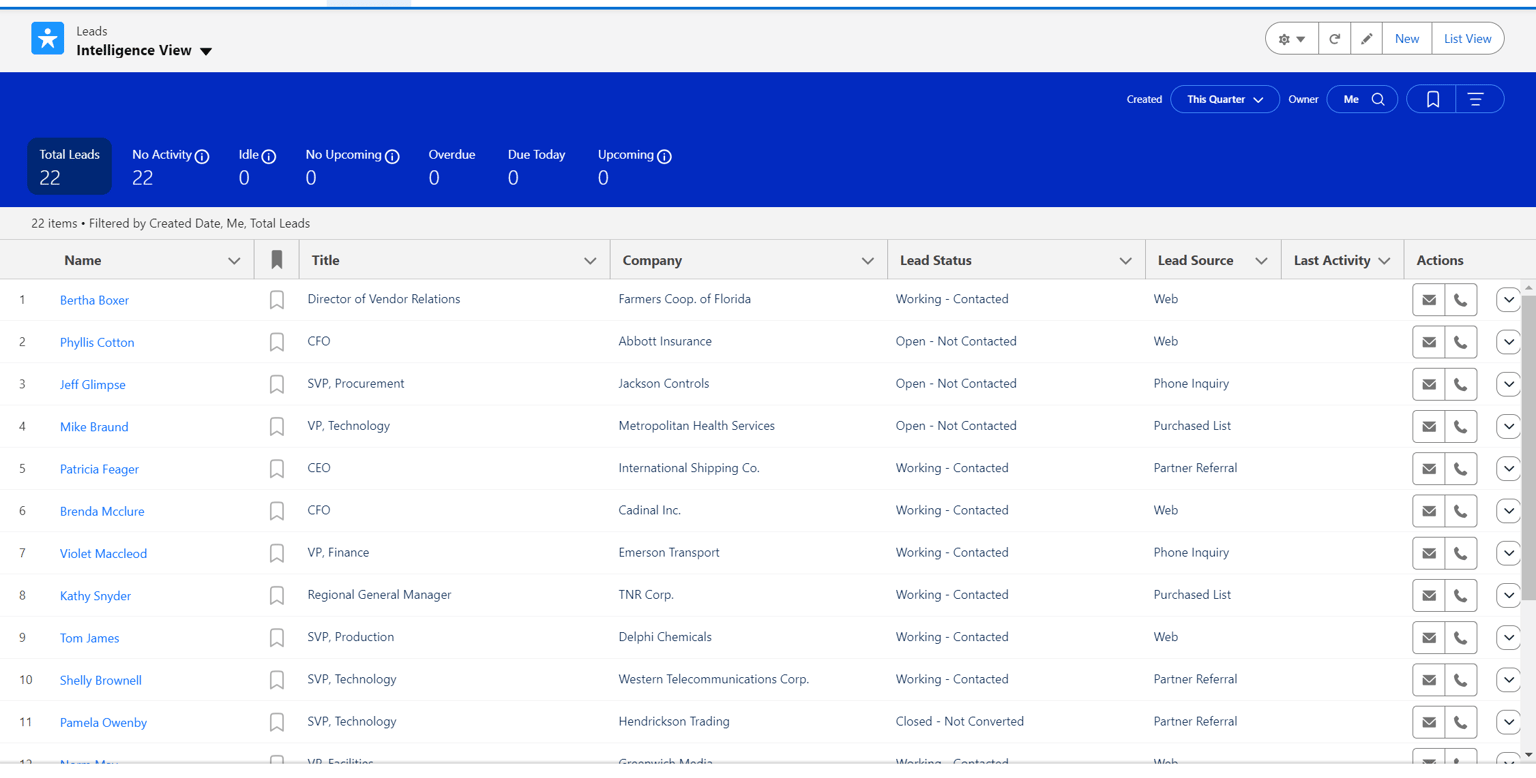
Task: Open Lead Source column menu chevron
Action: [1261, 261]
